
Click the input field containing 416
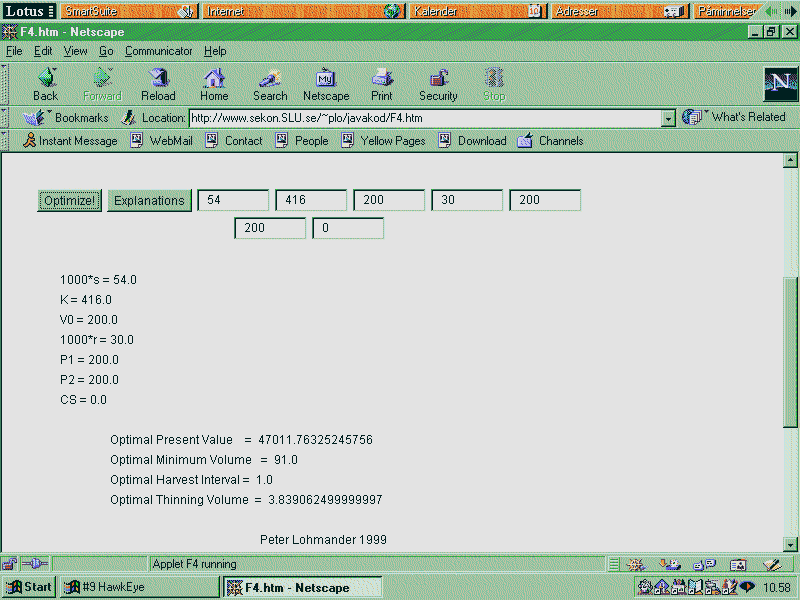(311, 200)
